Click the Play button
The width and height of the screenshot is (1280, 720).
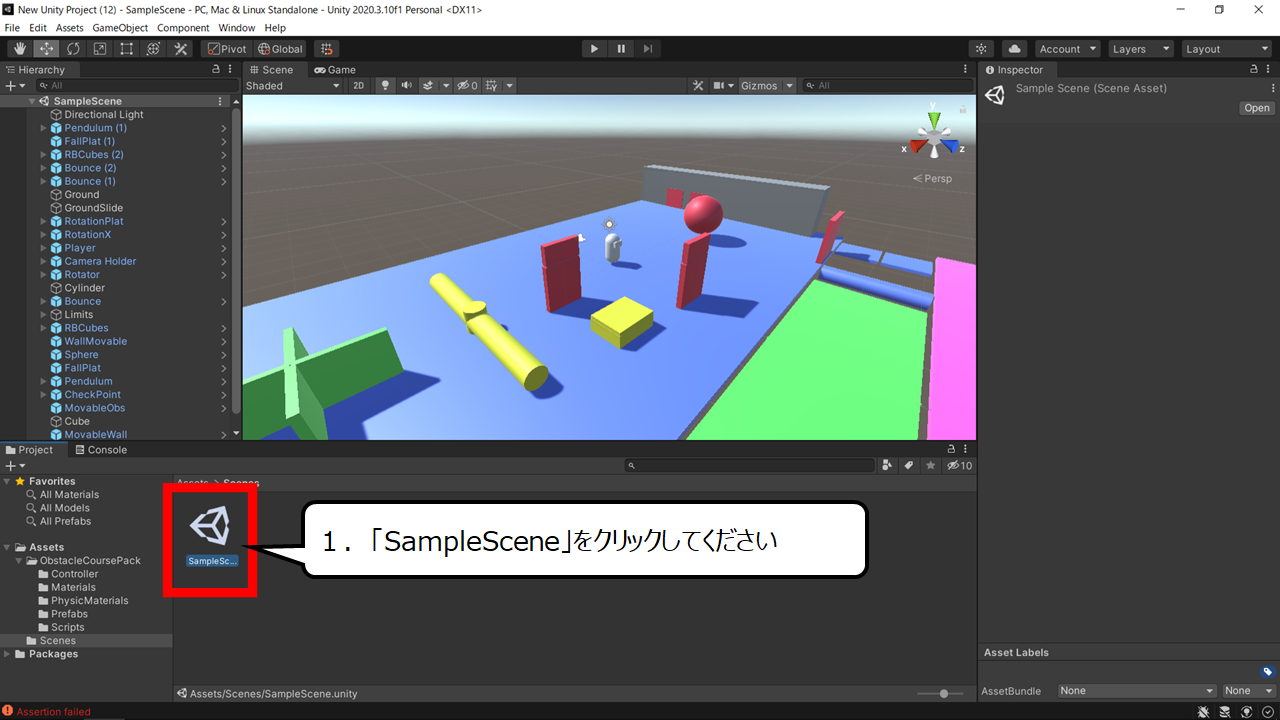(x=594, y=49)
